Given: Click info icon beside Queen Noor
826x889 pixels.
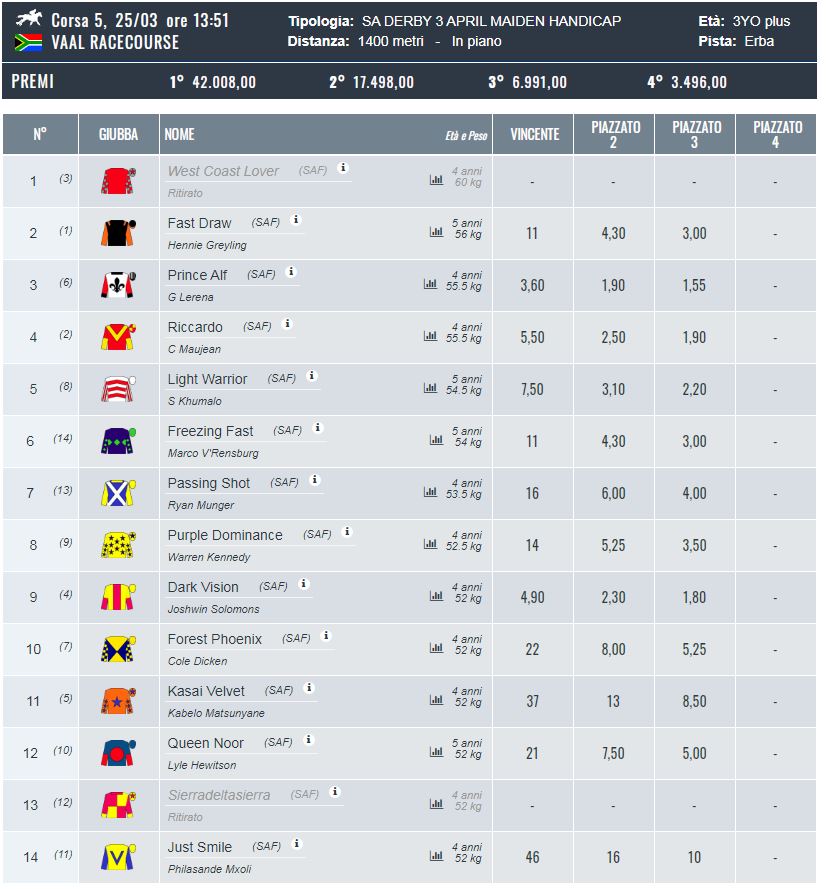Looking at the screenshot, I should coord(309,740).
